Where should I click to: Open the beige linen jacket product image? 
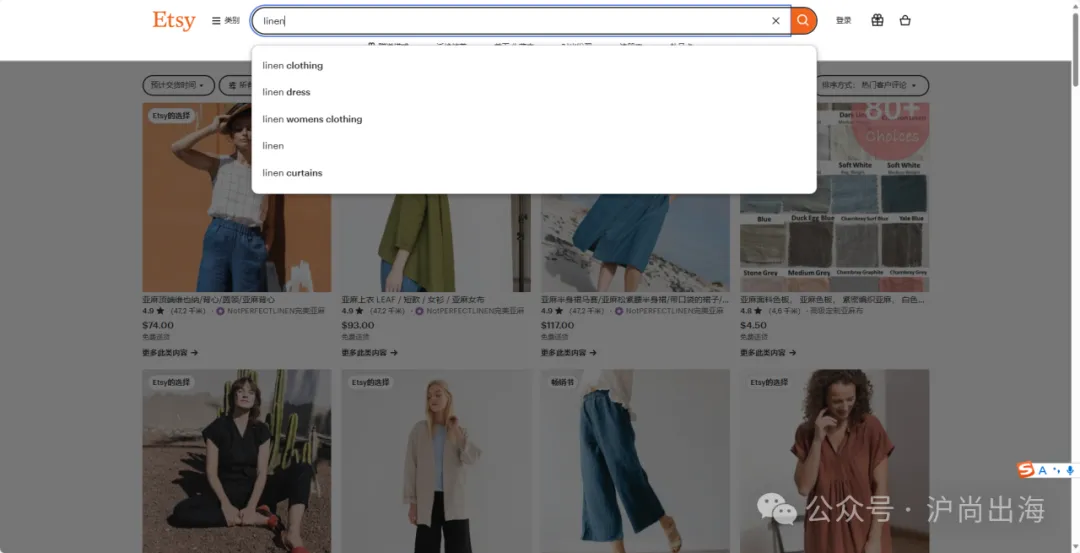(436, 461)
